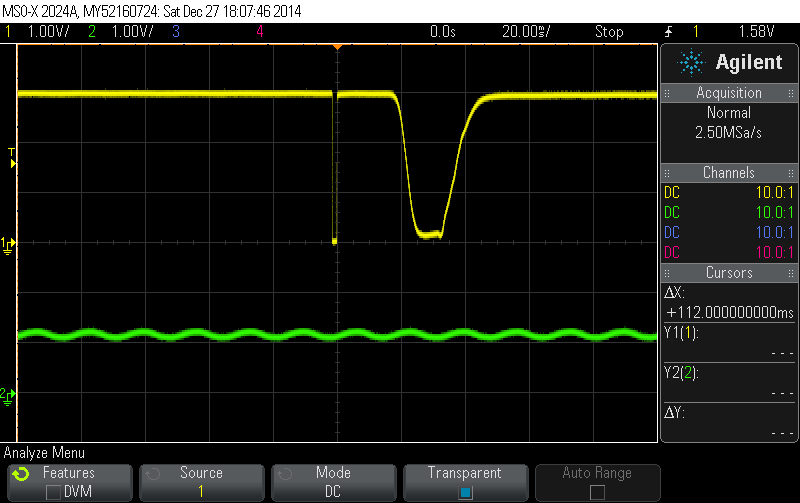This screenshot has width=800, height=503.
Task: Click channel 1 1.00V/ scale label
Action: click(x=40, y=32)
